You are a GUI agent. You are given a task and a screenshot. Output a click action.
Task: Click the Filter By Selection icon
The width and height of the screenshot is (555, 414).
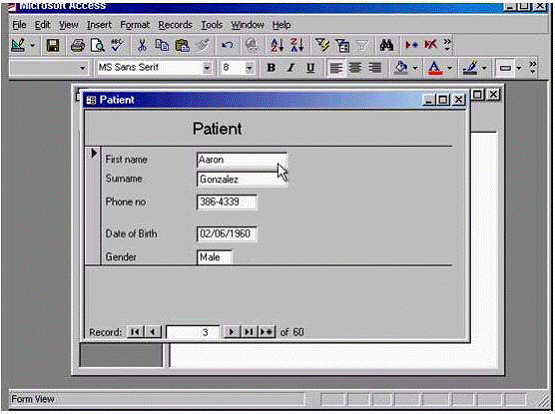coord(322,45)
